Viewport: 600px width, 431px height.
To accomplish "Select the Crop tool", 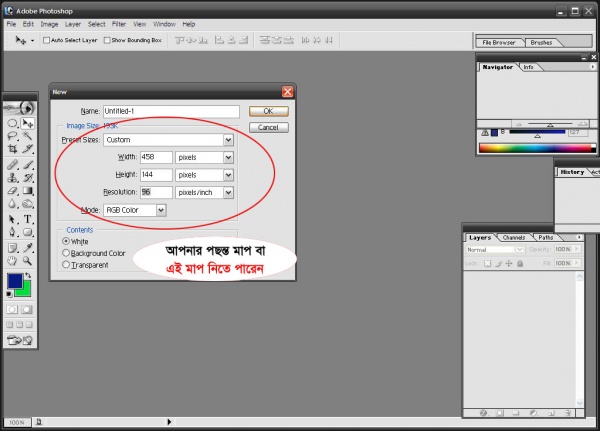I will click(12, 149).
